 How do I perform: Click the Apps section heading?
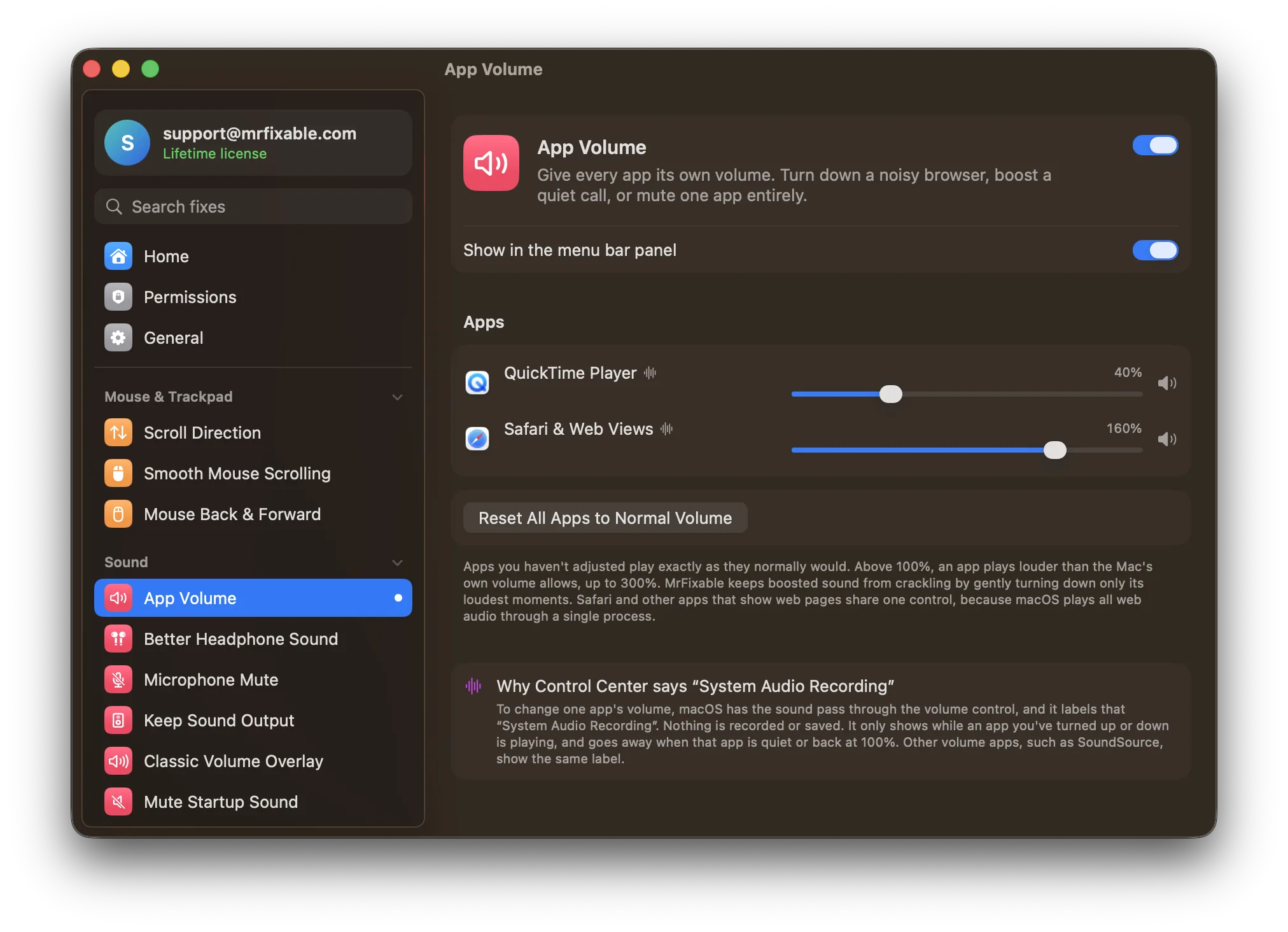pos(484,322)
